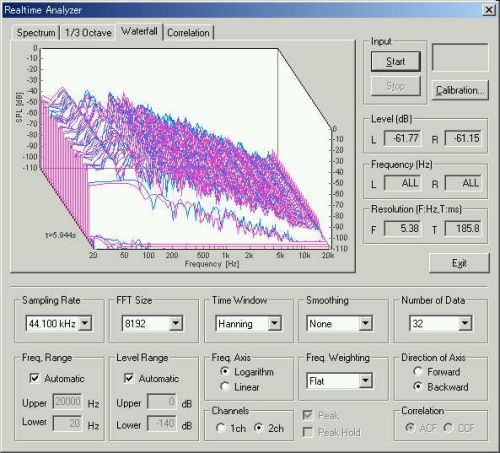Select the Waterfall tab
The image size is (500, 453).
(x=139, y=32)
